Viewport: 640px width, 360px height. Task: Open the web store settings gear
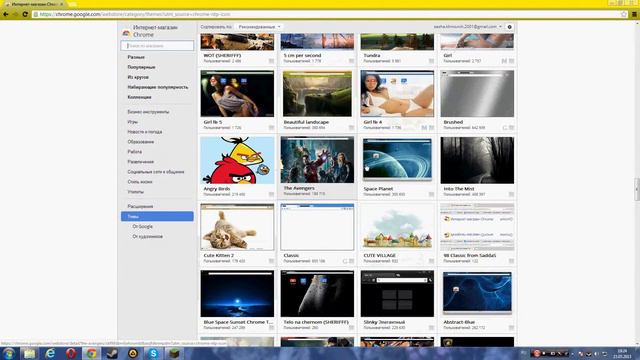click(509, 27)
